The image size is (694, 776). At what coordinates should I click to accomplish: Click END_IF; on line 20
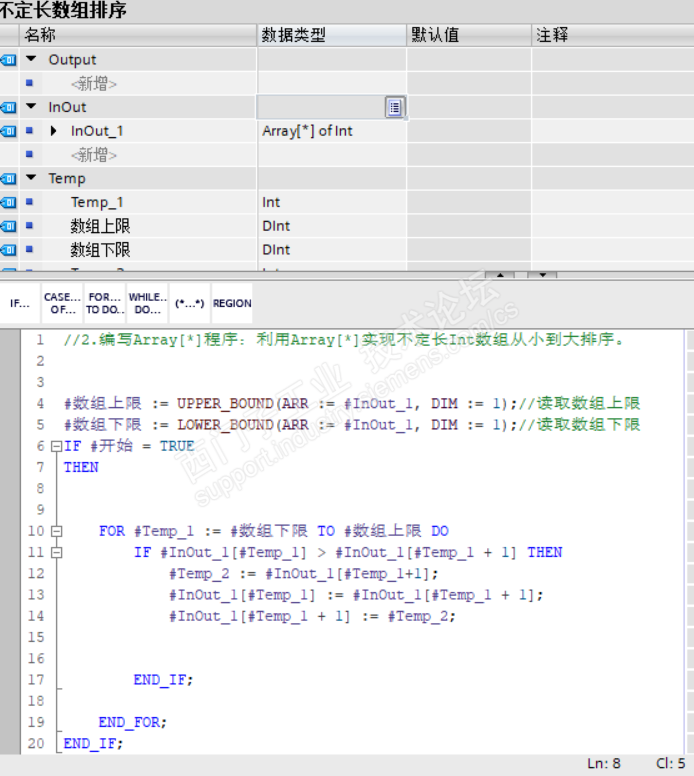pos(93,744)
